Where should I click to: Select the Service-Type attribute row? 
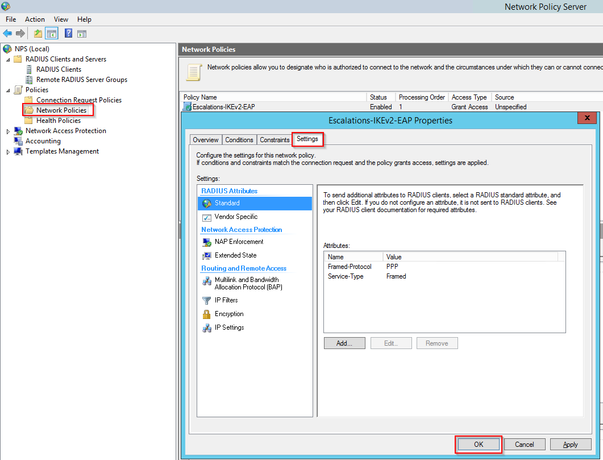pos(444,276)
